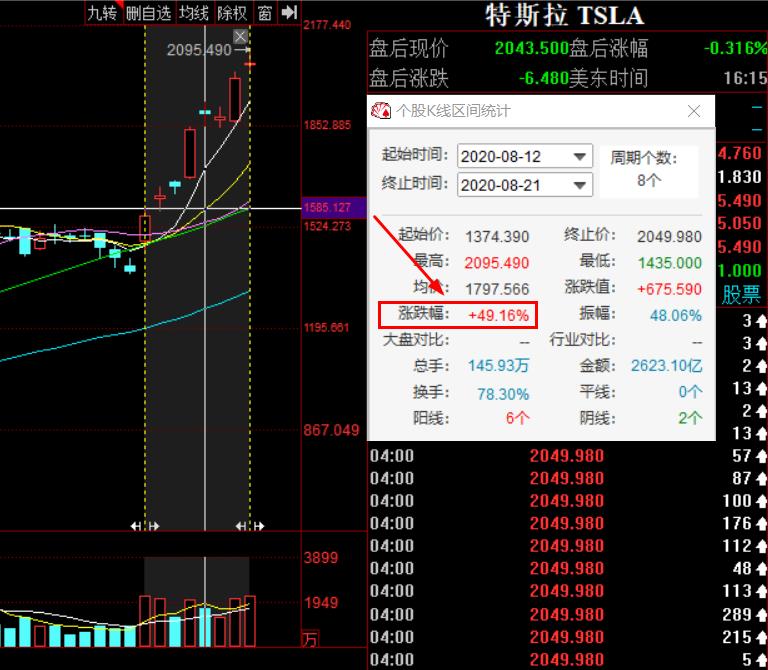Click the 终止价 value 2049.980 in dialog

click(x=669, y=237)
